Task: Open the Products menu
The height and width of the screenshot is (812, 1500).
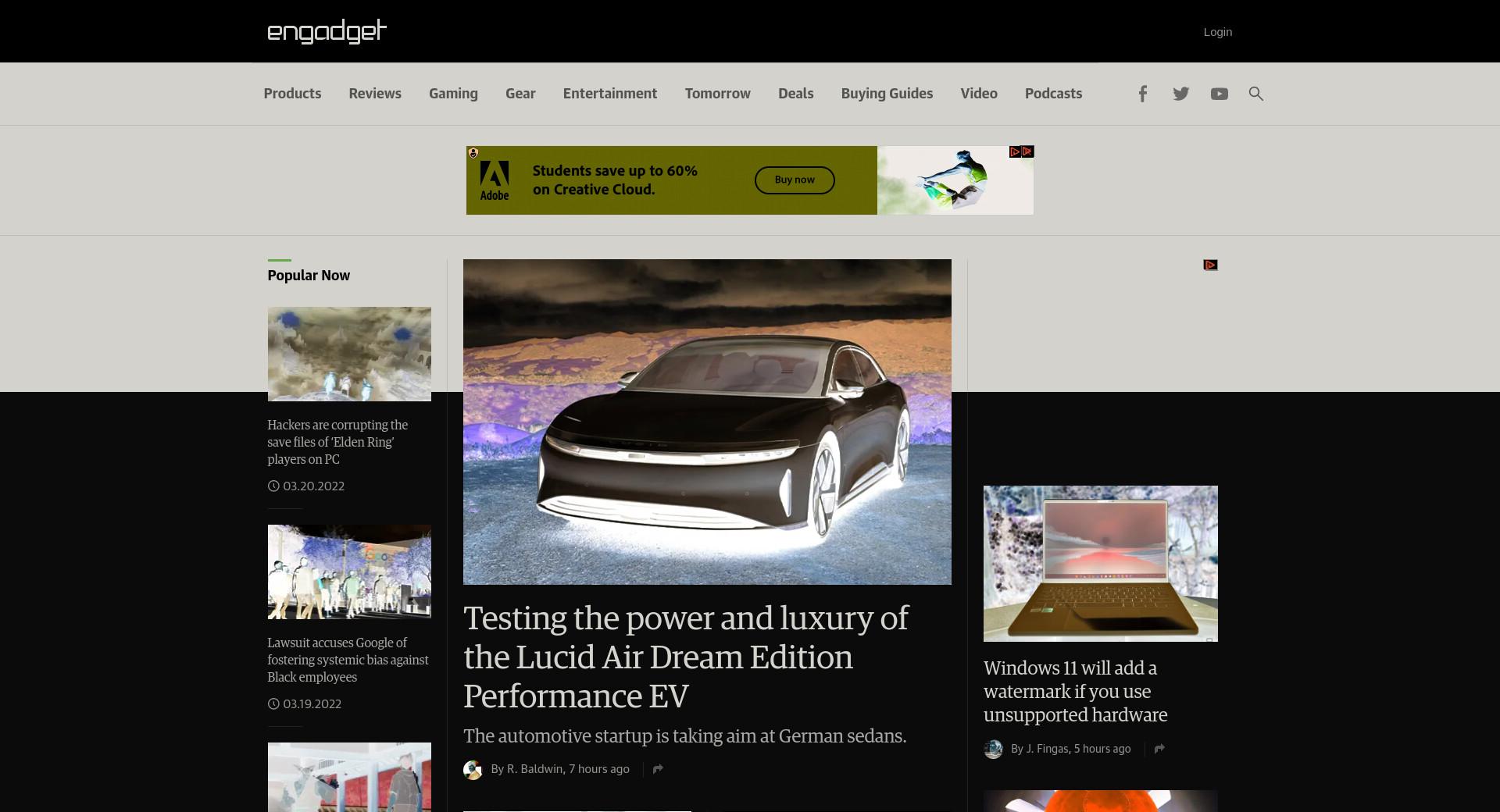Action: [x=292, y=94]
